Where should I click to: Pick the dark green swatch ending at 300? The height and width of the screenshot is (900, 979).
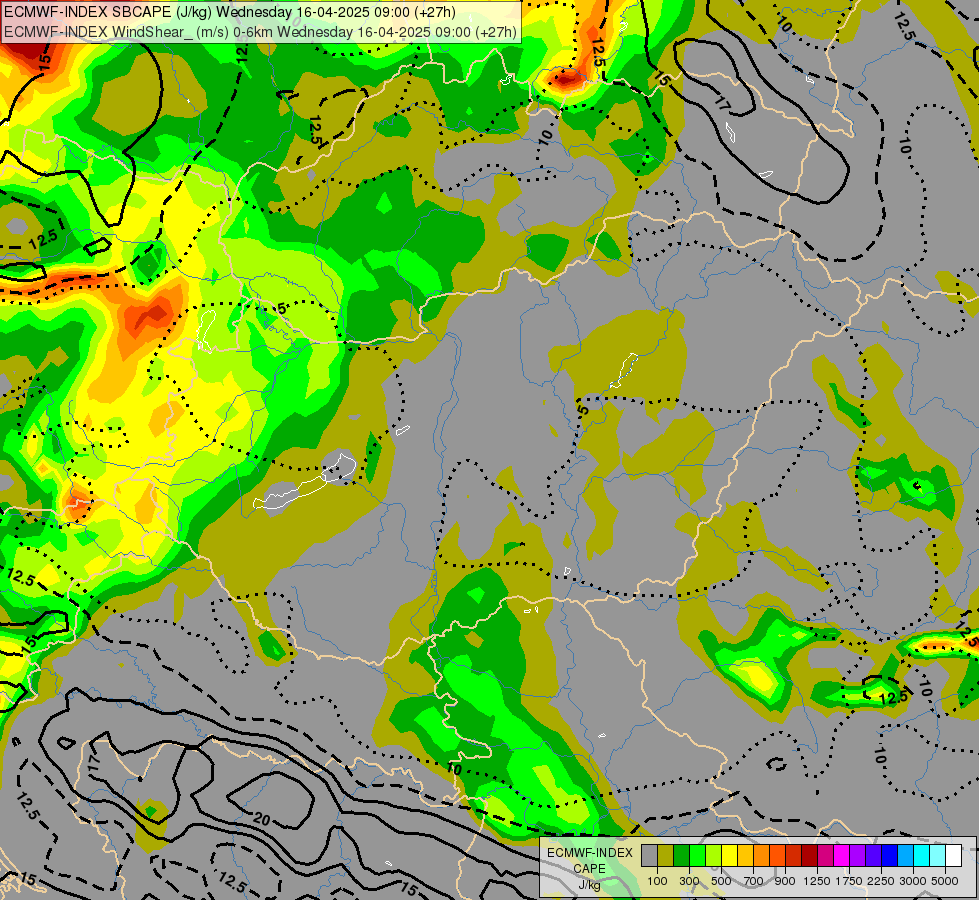click(682, 856)
